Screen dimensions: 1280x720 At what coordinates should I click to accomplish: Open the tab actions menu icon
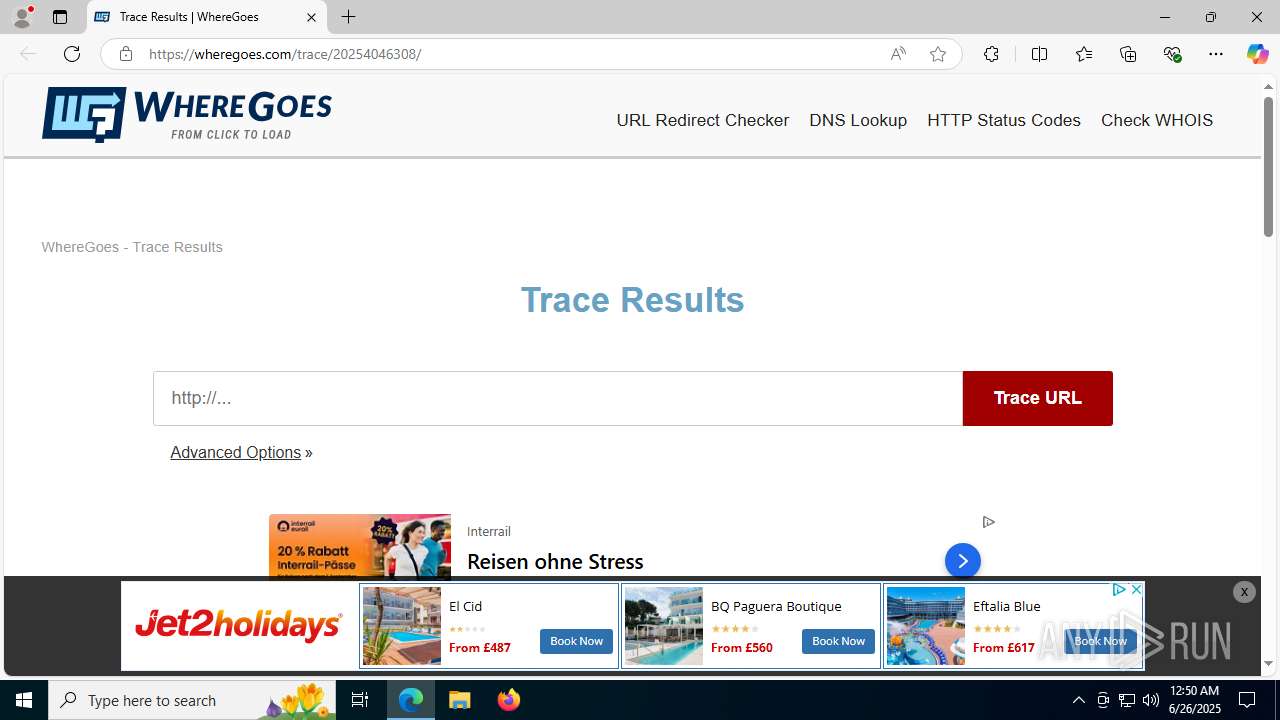tap(60, 17)
